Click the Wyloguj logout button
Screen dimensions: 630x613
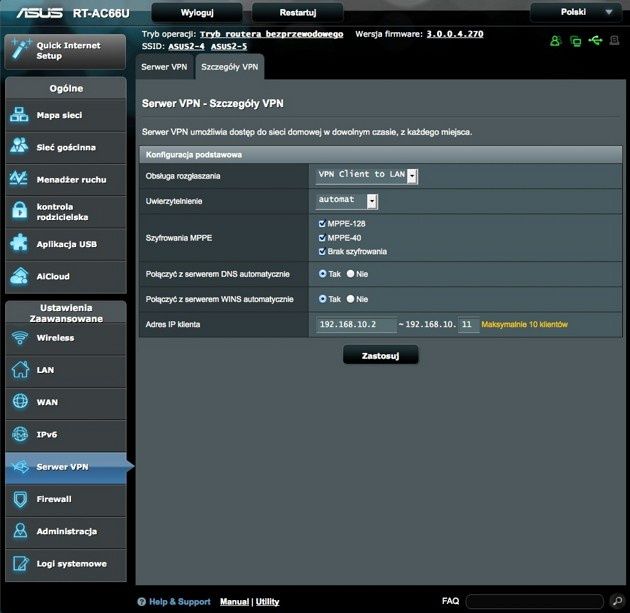(197, 12)
